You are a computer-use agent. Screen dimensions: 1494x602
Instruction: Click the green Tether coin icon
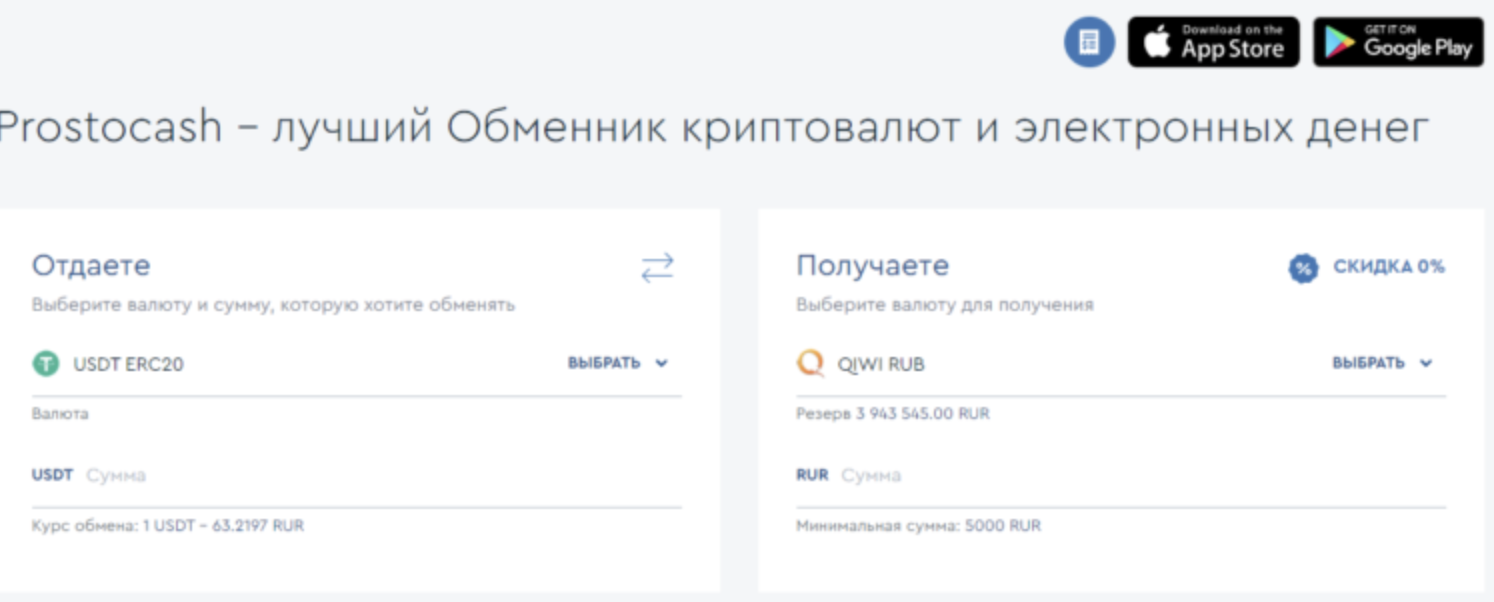click(x=46, y=364)
